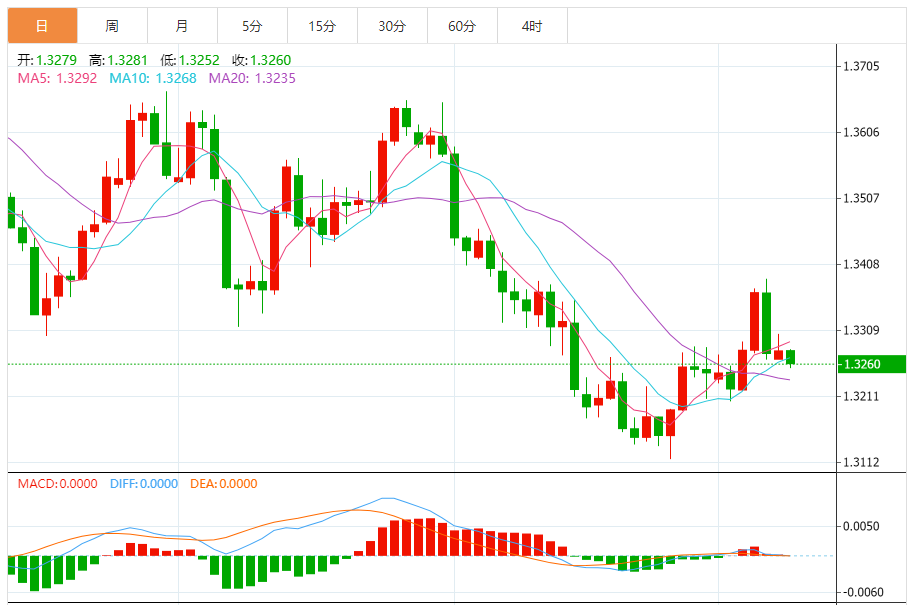The height and width of the screenshot is (605, 917).
Task: Click the 开:1.3279 open price value
Action: click(x=47, y=60)
